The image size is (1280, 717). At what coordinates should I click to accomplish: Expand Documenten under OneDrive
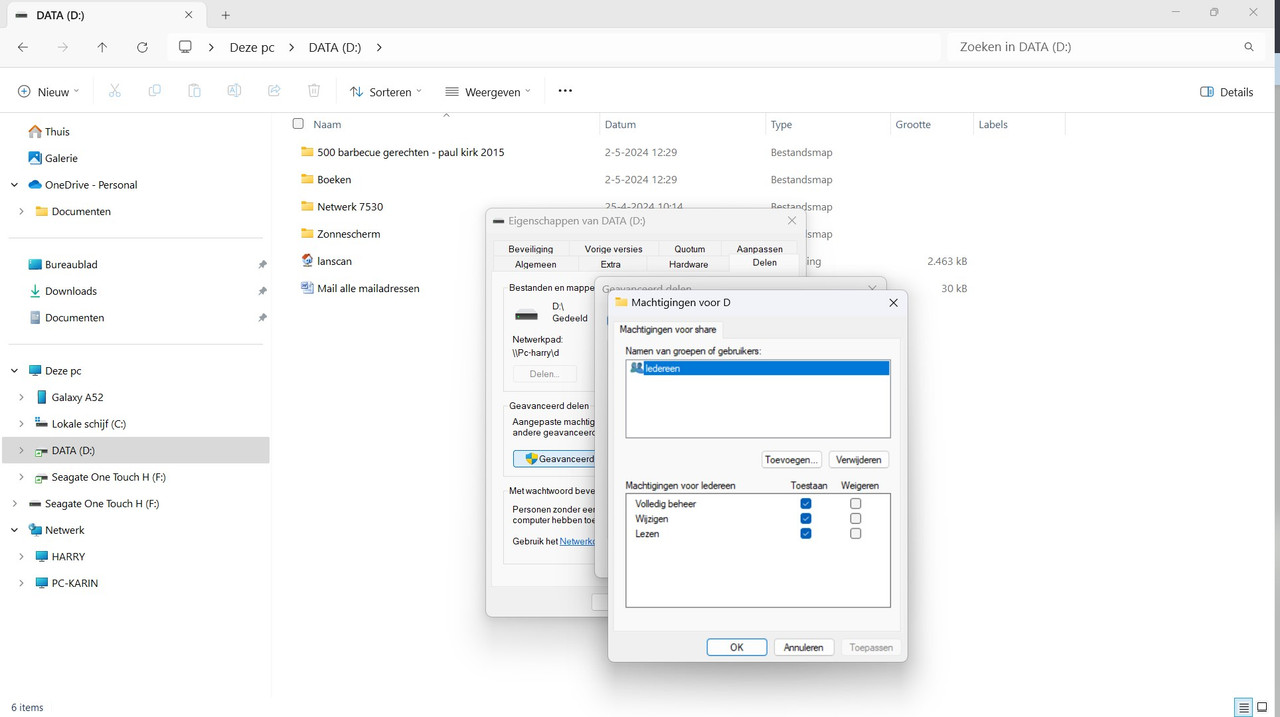(x=21, y=212)
